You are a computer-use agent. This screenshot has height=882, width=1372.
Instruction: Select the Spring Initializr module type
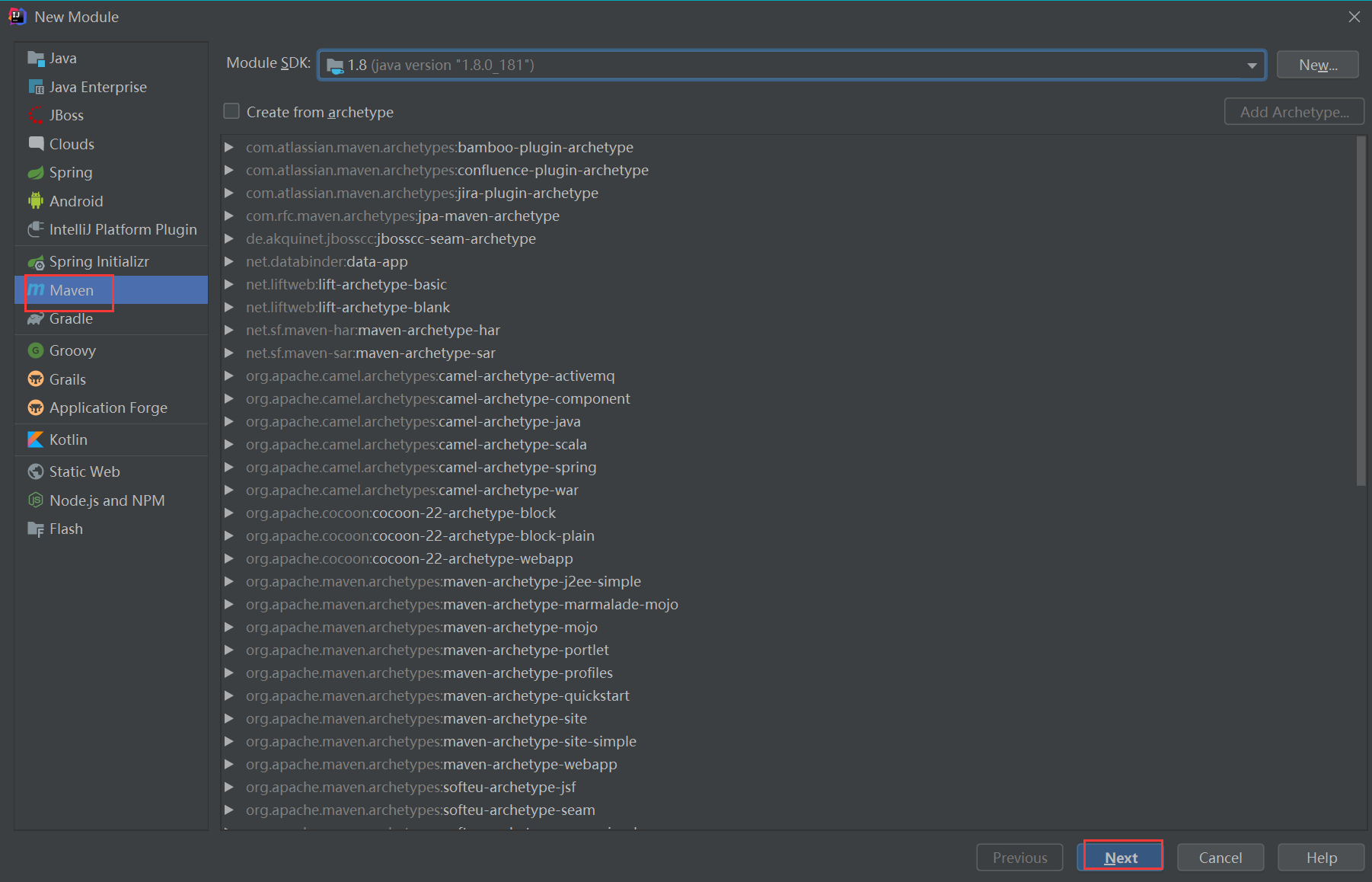111,262
